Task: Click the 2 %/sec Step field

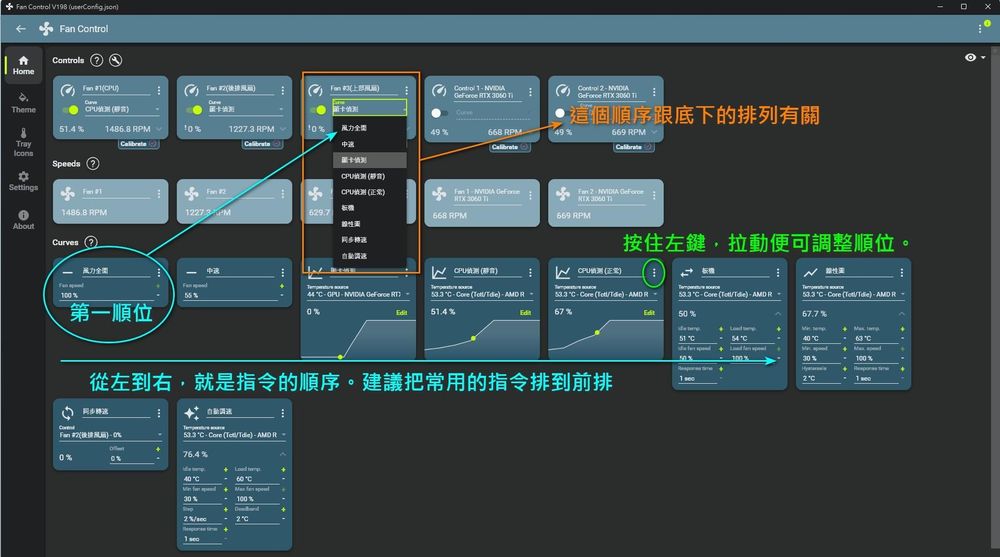Action: click(x=203, y=519)
